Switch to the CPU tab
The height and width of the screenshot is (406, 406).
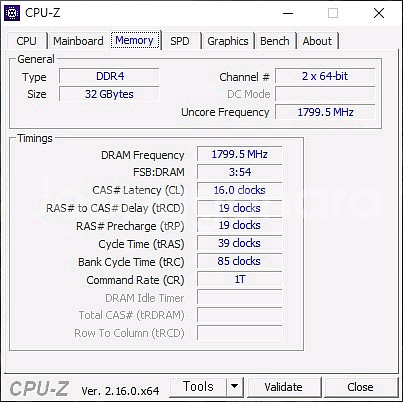tap(26, 41)
